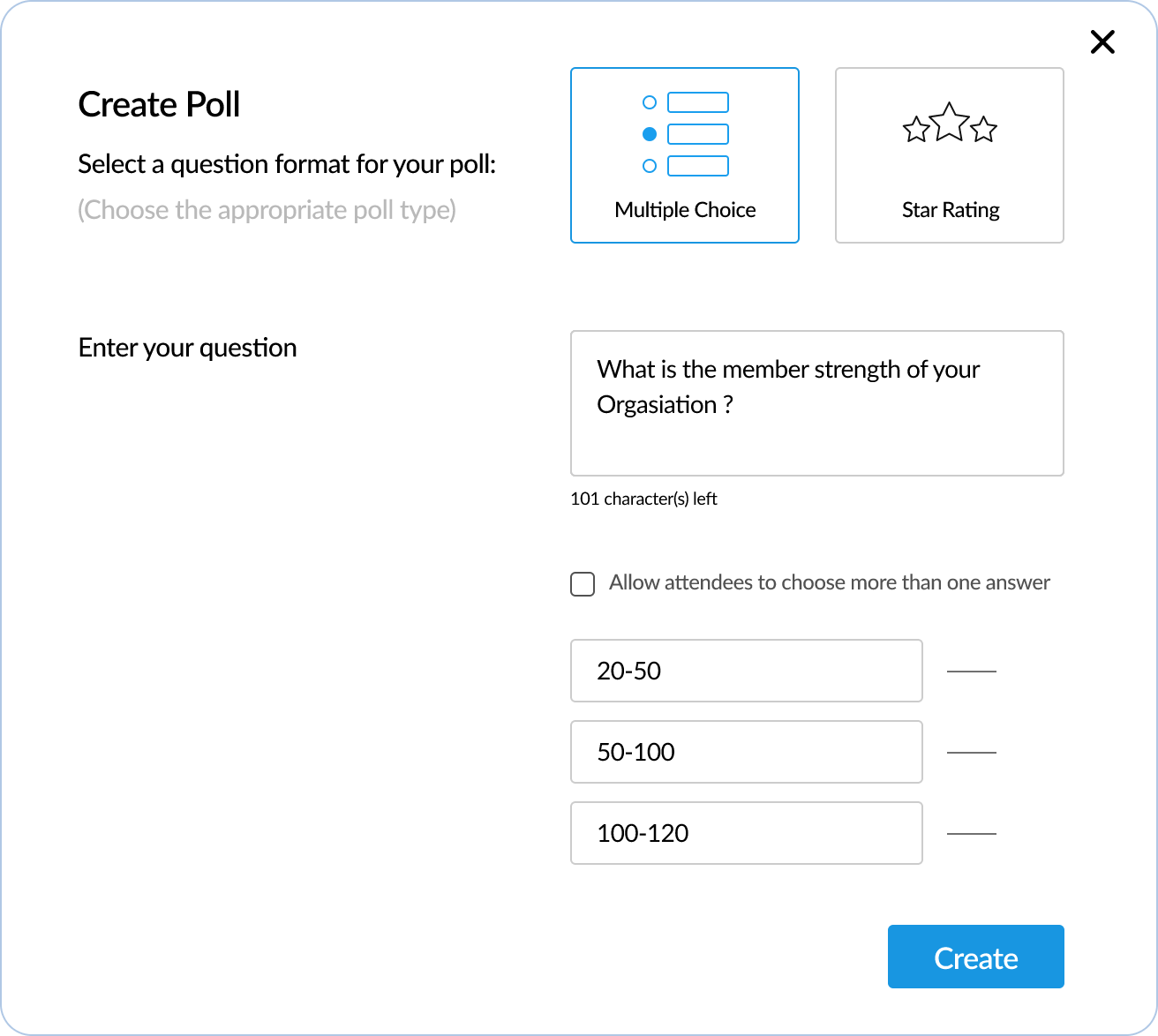1158x1036 pixels.
Task: Click the 'Create Poll' heading
Action: (x=159, y=104)
